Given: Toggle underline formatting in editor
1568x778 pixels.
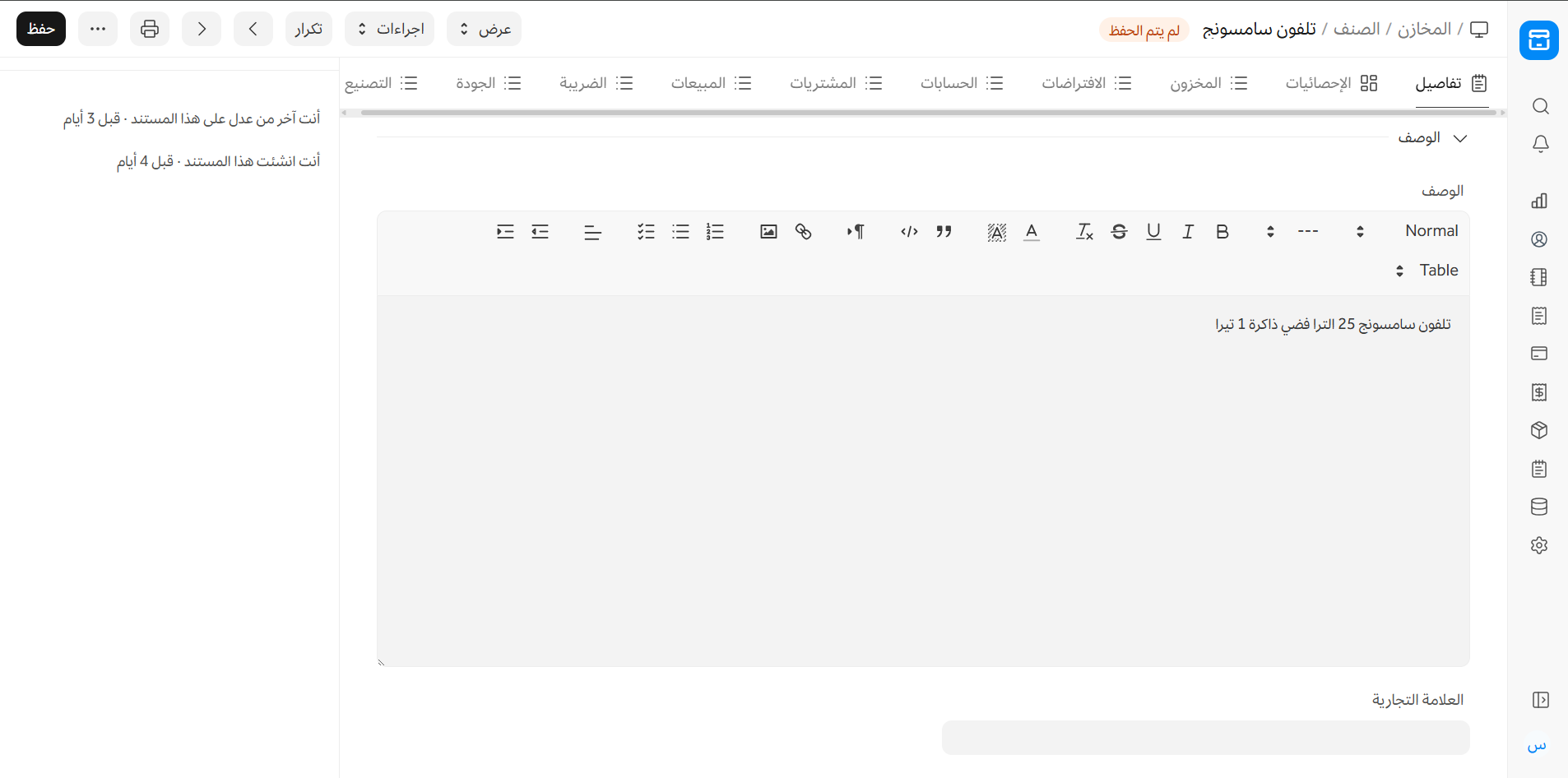Looking at the screenshot, I should coord(1153,232).
